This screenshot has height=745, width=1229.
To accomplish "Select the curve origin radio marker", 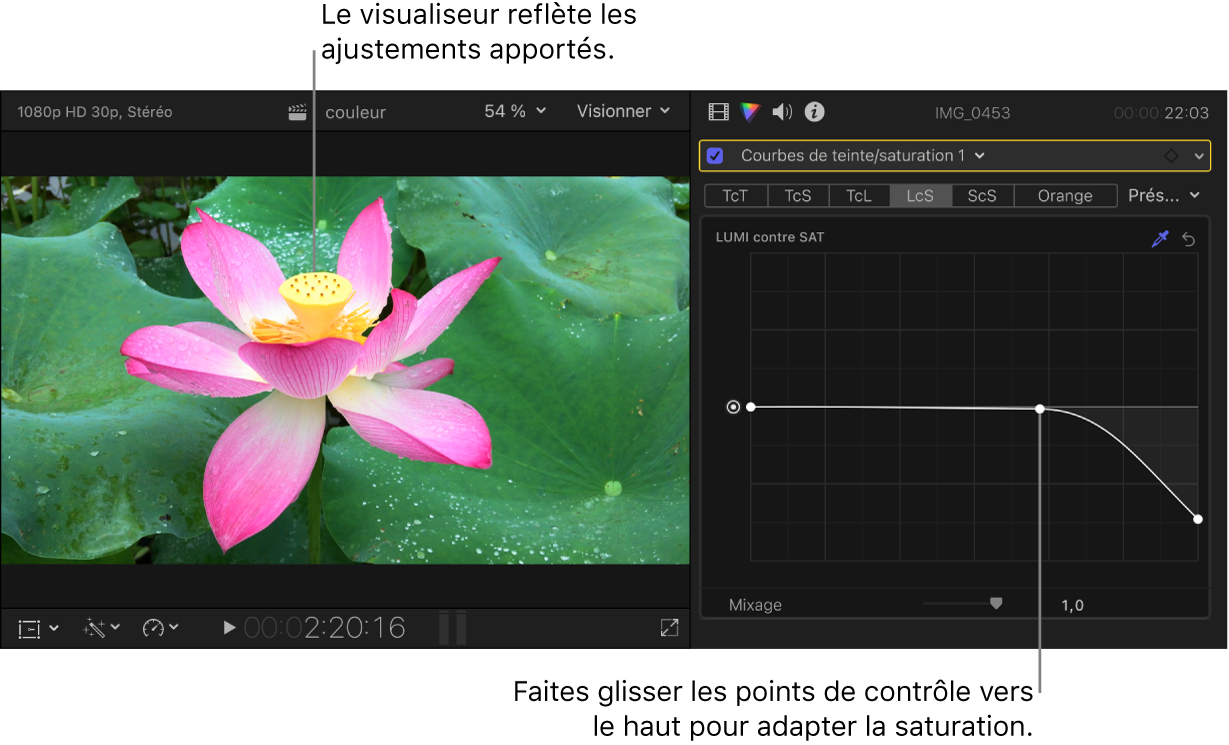I will coord(734,407).
